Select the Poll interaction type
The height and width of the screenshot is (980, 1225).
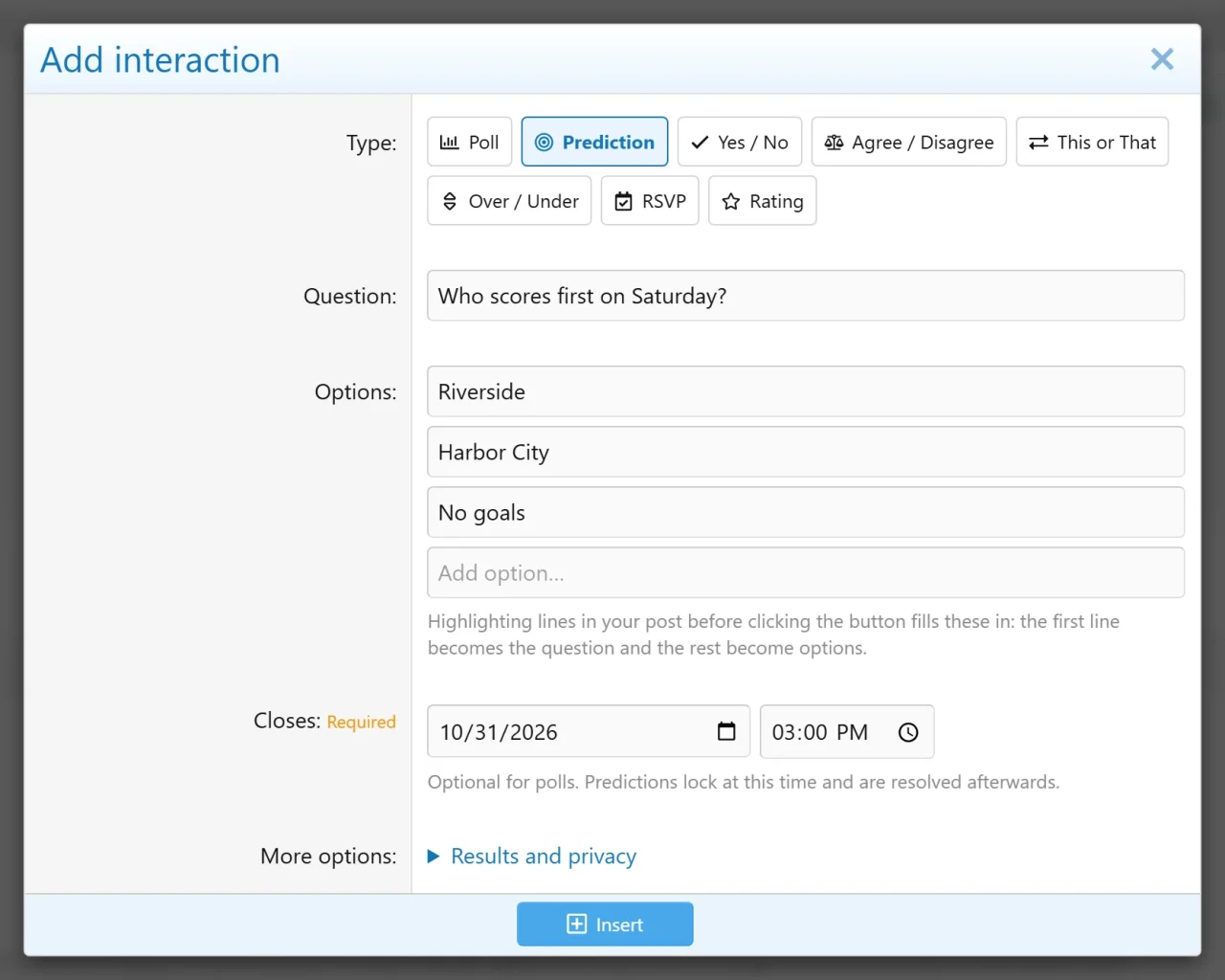coord(469,142)
